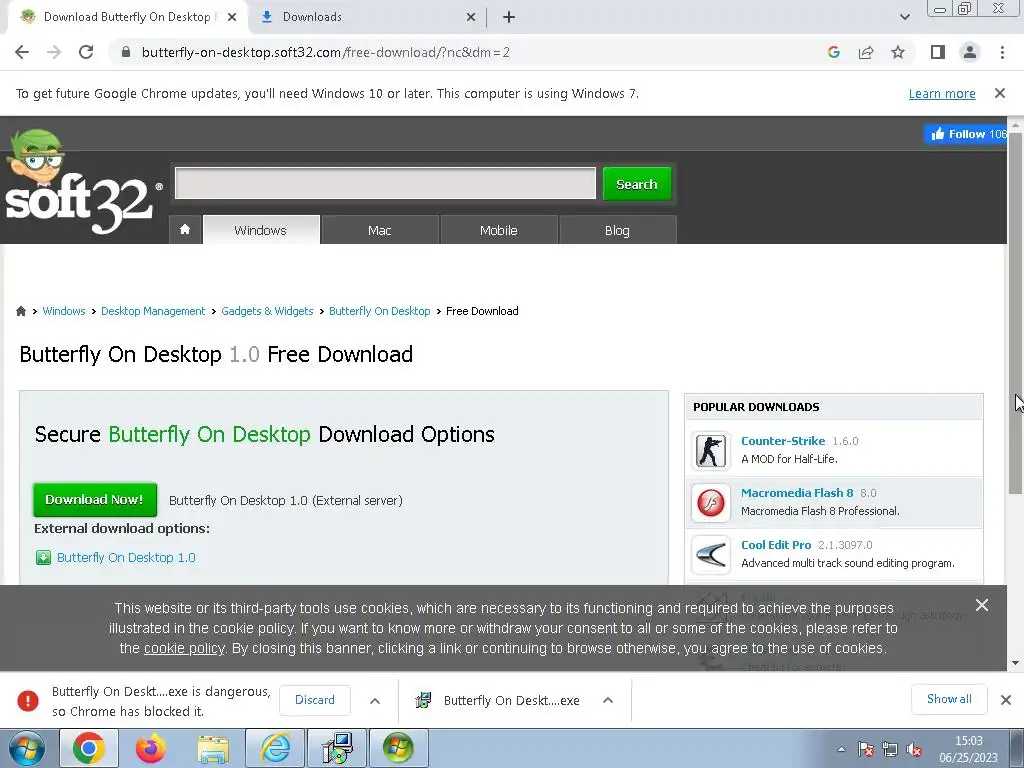The image size is (1024, 768).
Task: Click the muted volume tray icon
Action: (914, 749)
